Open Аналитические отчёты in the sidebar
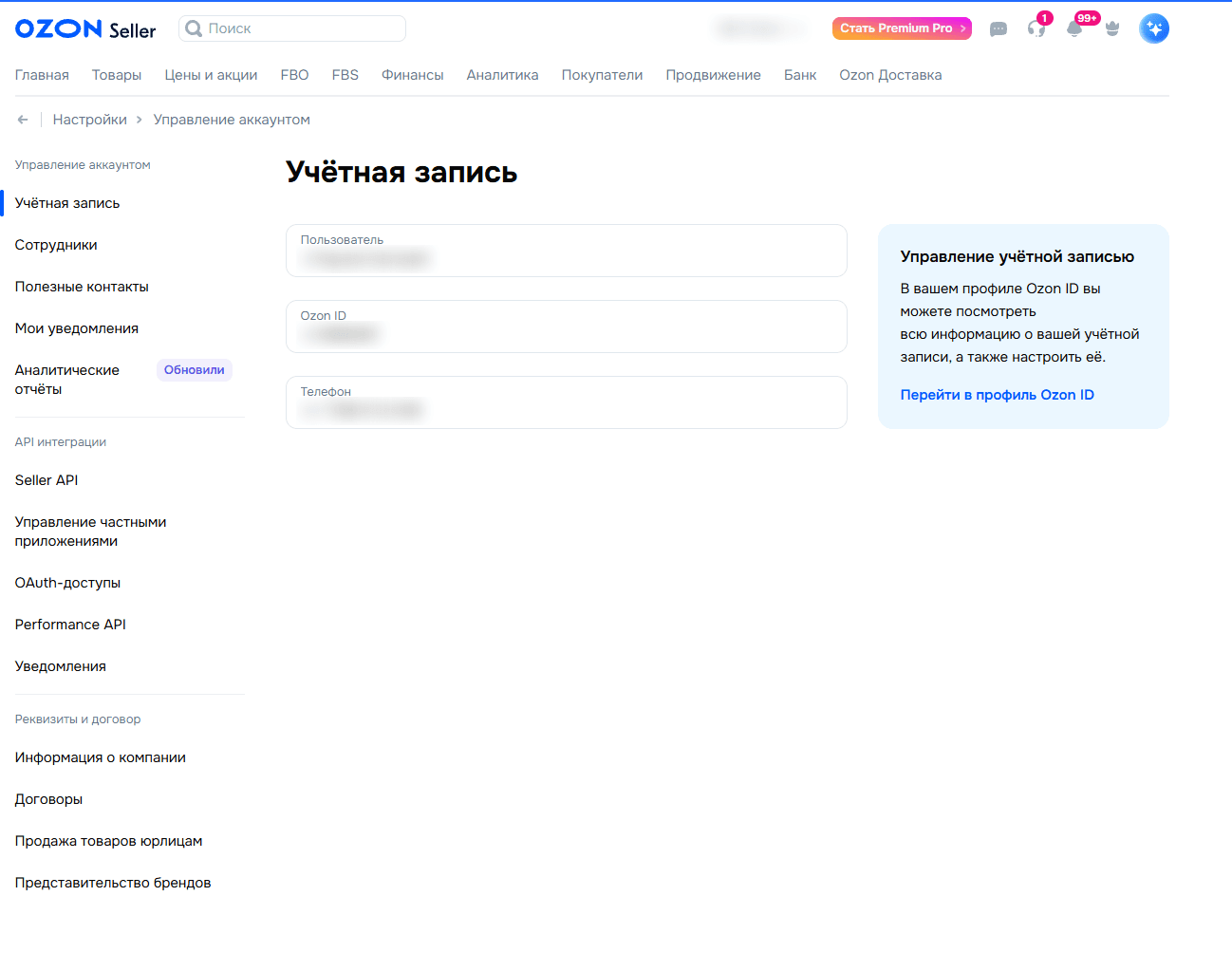 pos(67,380)
